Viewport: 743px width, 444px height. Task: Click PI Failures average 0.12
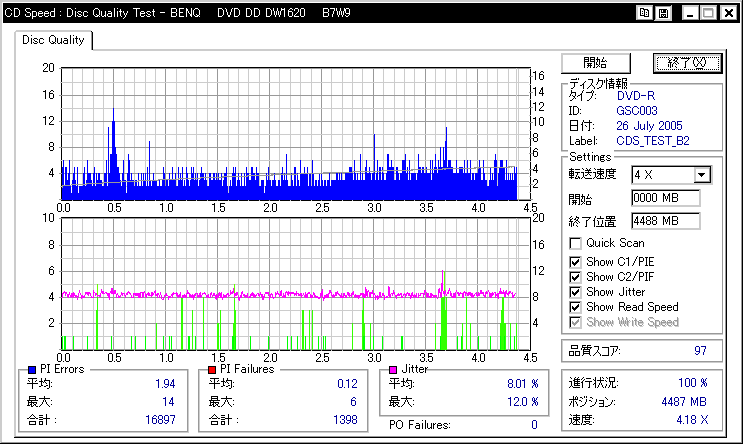point(347,384)
